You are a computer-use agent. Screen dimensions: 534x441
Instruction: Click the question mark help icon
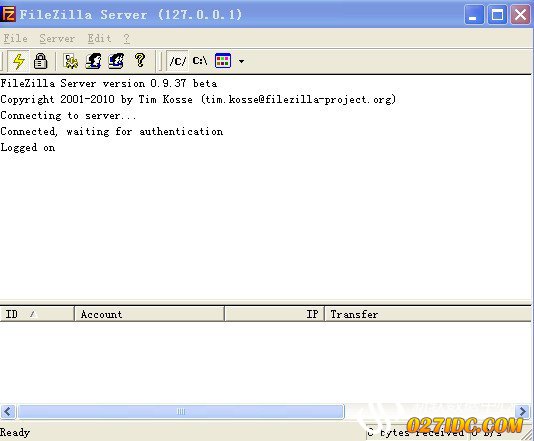(140, 61)
